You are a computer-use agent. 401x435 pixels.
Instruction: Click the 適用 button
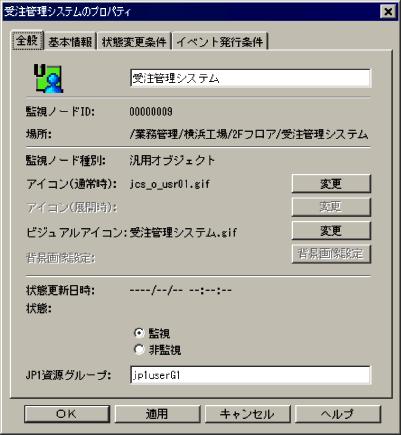pyautogui.click(x=157, y=414)
